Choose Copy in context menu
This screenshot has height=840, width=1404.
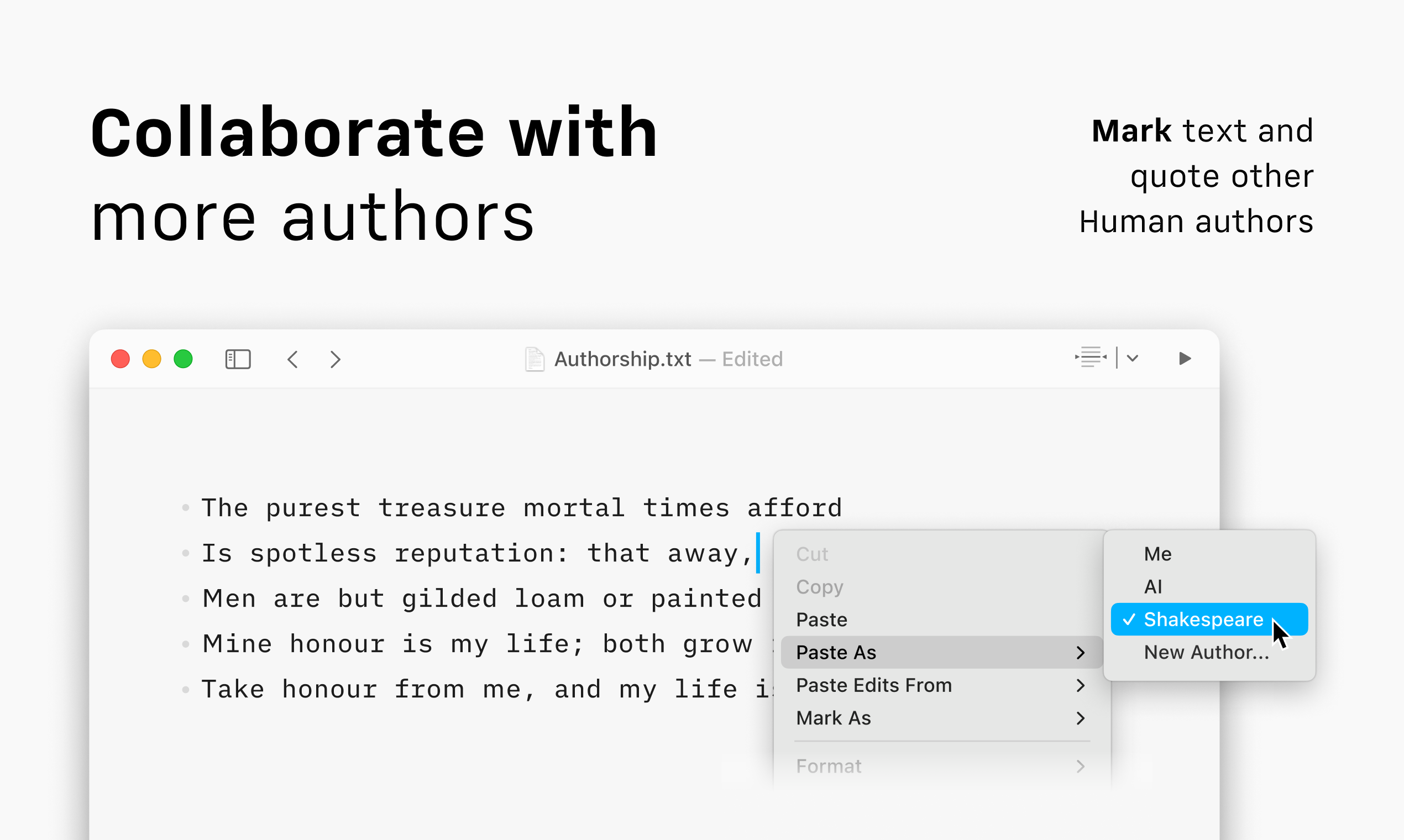point(941,586)
